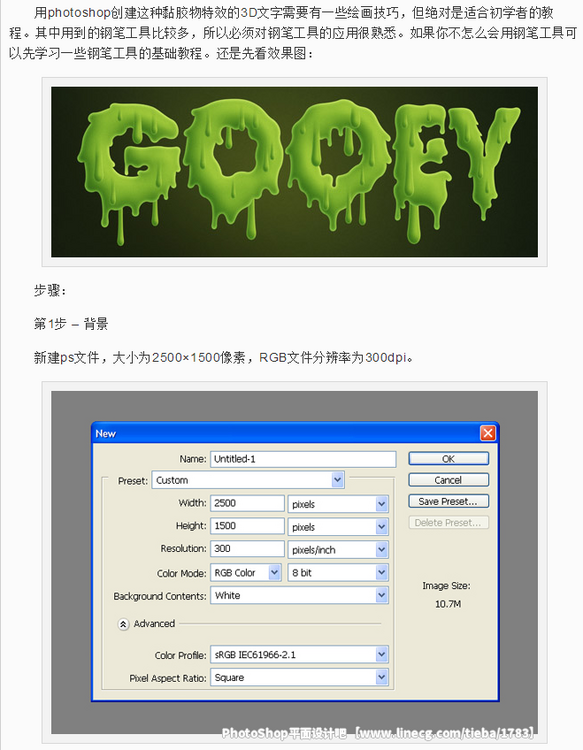Open the Width units pixels dropdown
This screenshot has height=750, width=583.
338,504
